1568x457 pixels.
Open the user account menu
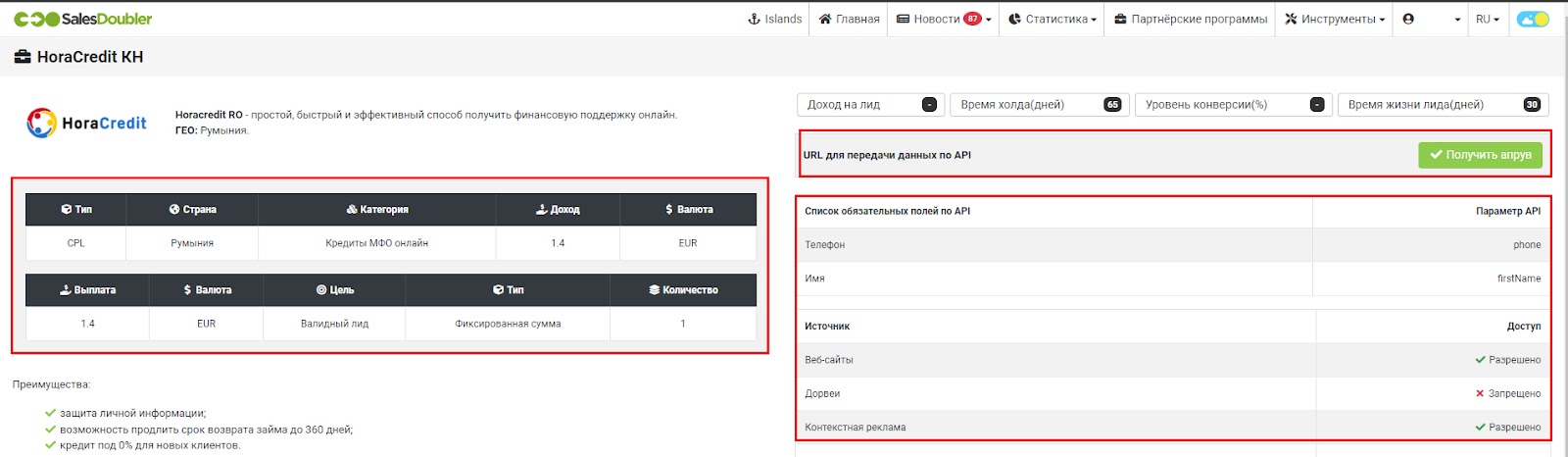1431,19
